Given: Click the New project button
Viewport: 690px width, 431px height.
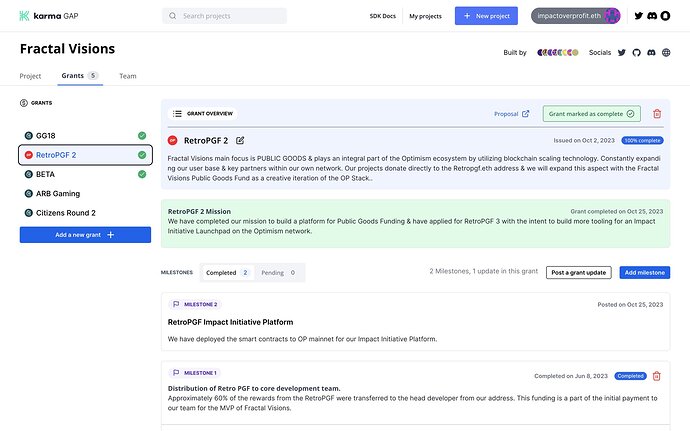Looking at the screenshot, I should pos(486,16).
